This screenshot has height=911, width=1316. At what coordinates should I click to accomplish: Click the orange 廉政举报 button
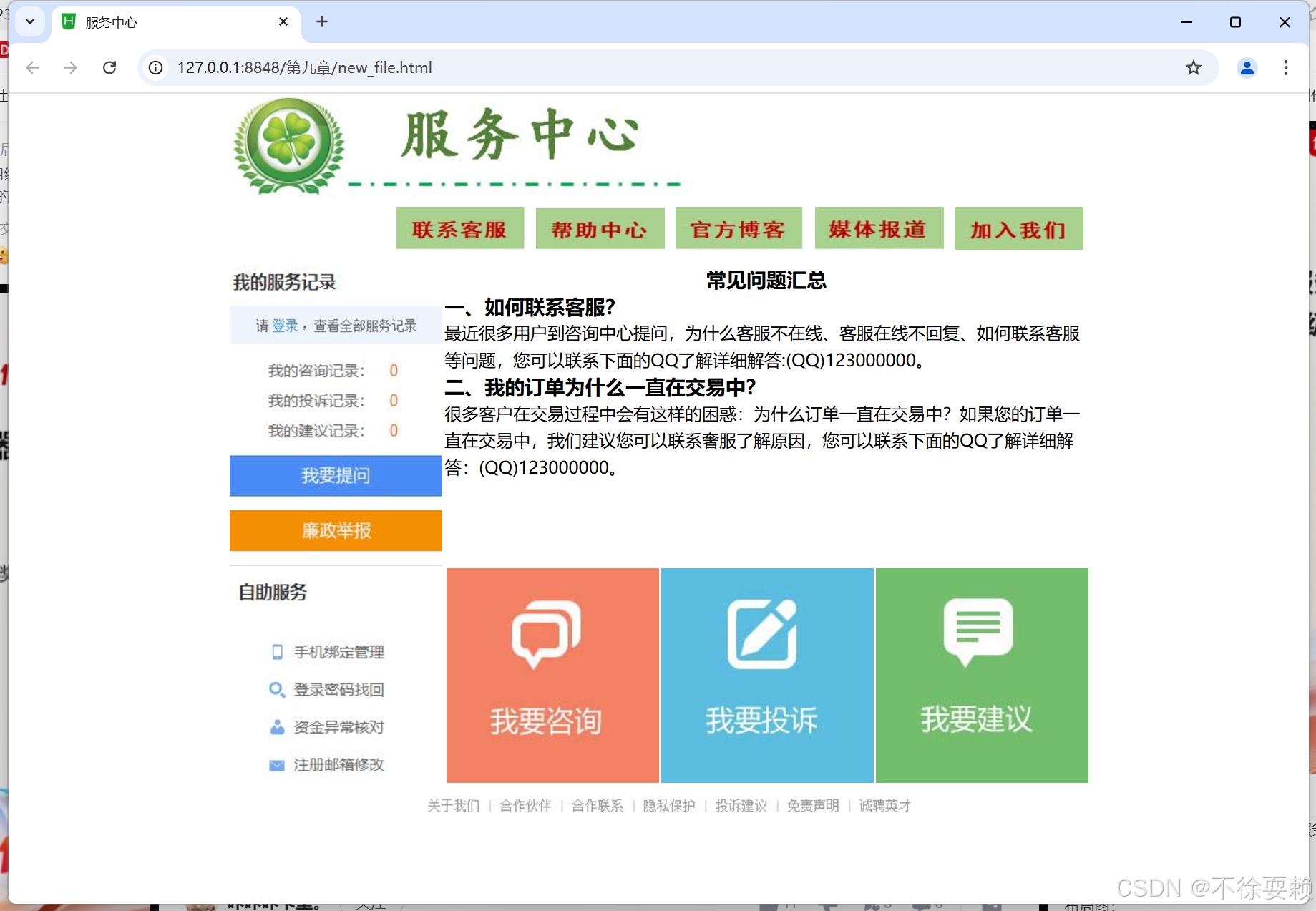click(x=335, y=530)
